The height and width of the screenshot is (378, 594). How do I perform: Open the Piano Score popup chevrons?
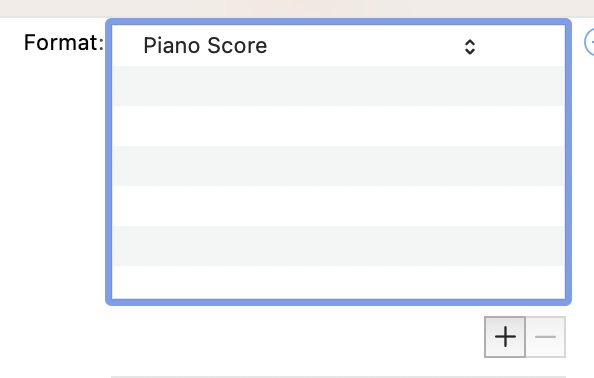470,47
